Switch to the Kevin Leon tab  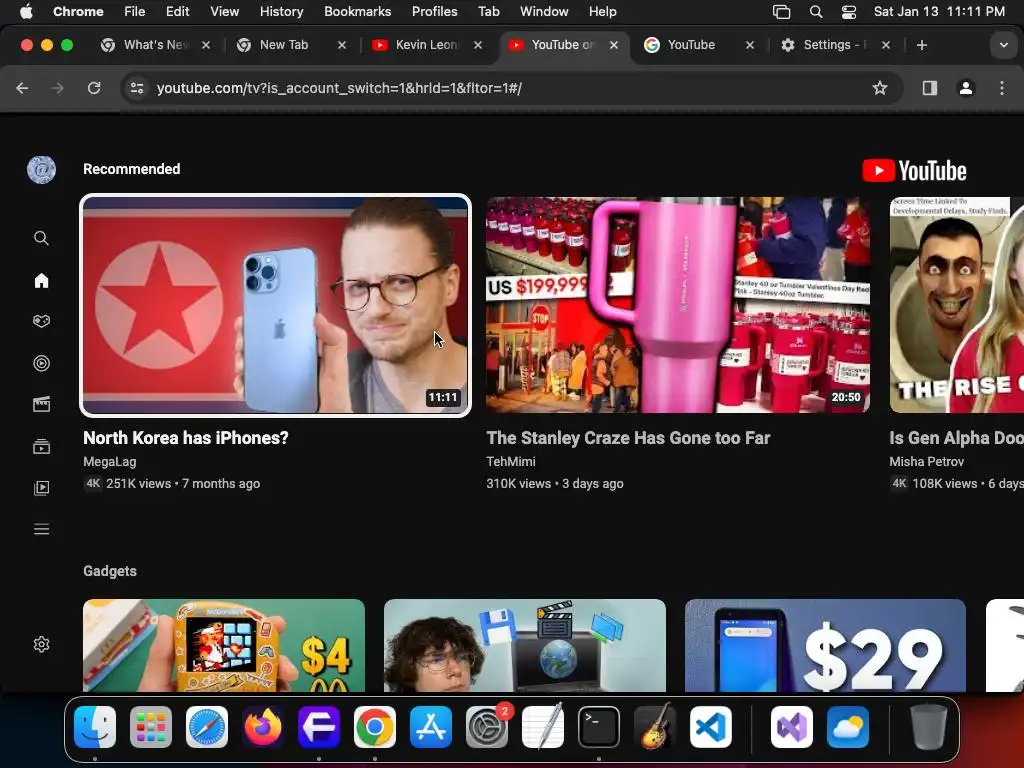[x=426, y=45]
